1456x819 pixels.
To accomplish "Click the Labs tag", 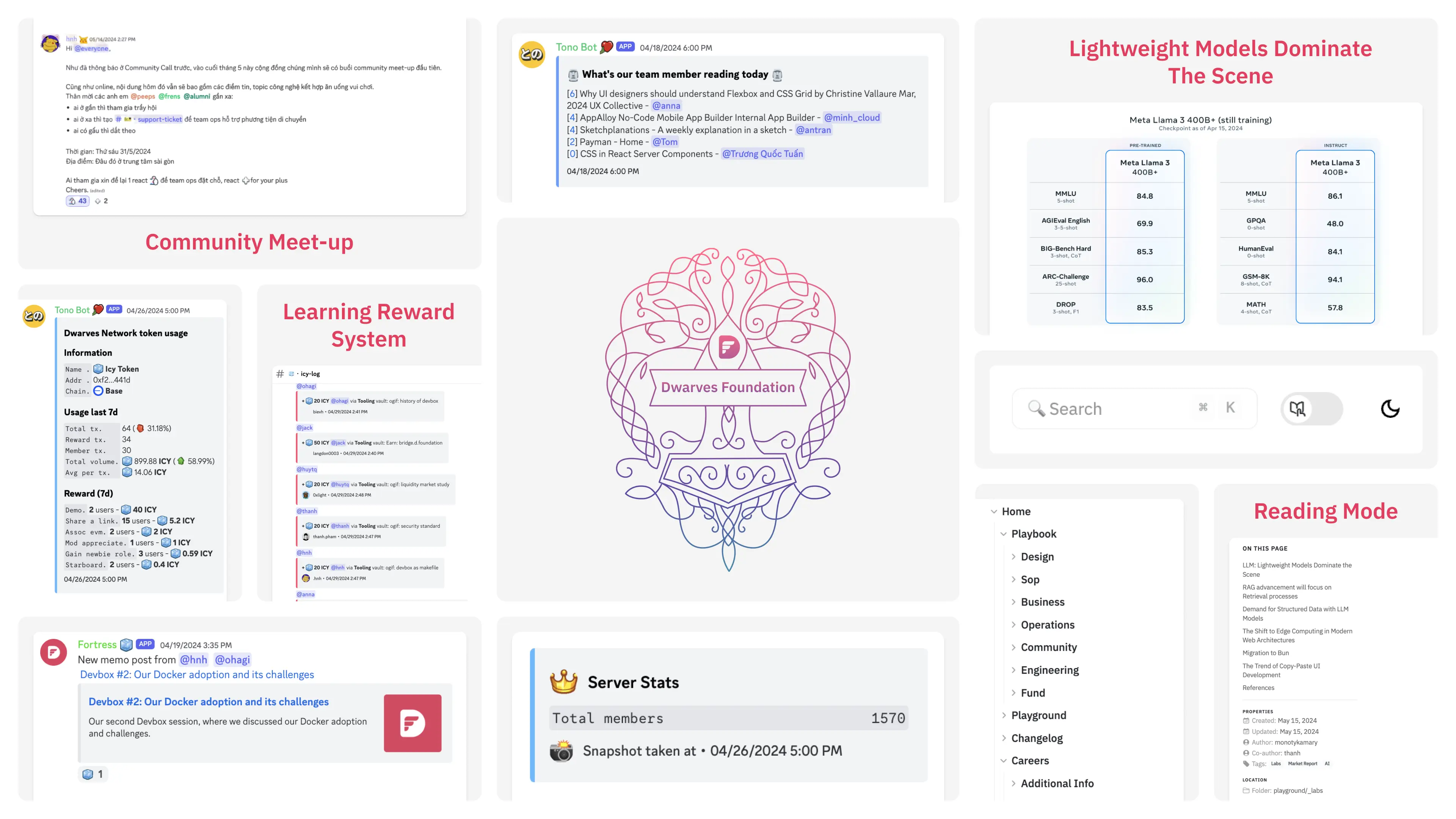I will (x=1276, y=764).
